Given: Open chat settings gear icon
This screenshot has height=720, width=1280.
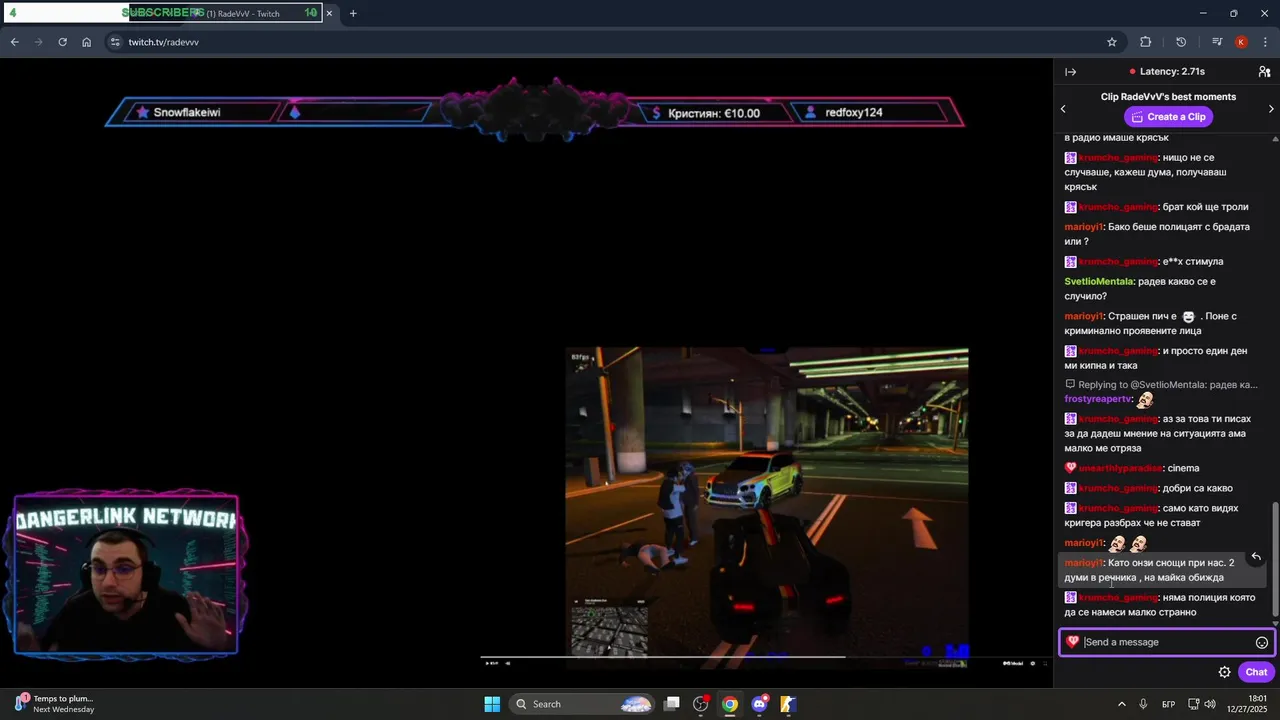Looking at the screenshot, I should [x=1224, y=672].
